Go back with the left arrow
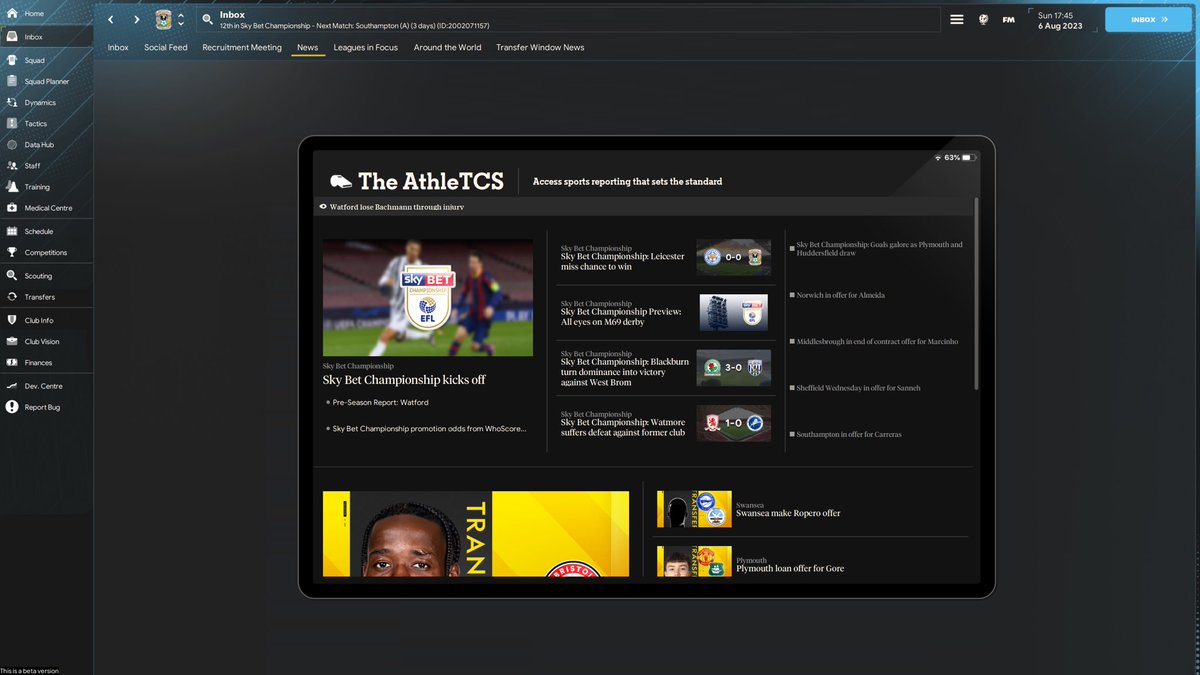The height and width of the screenshot is (675, 1200). point(111,19)
